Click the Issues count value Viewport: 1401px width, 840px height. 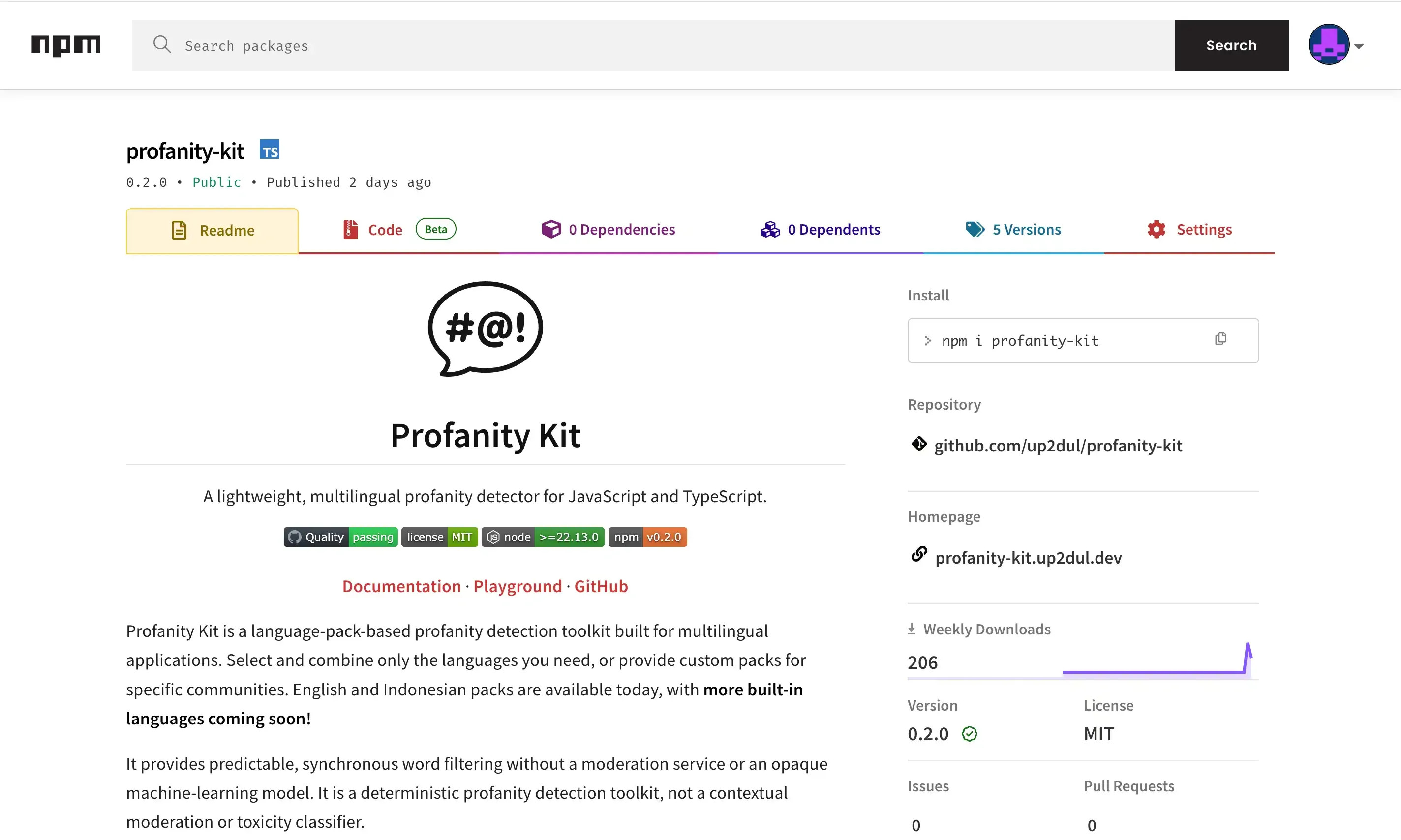pos(916,825)
